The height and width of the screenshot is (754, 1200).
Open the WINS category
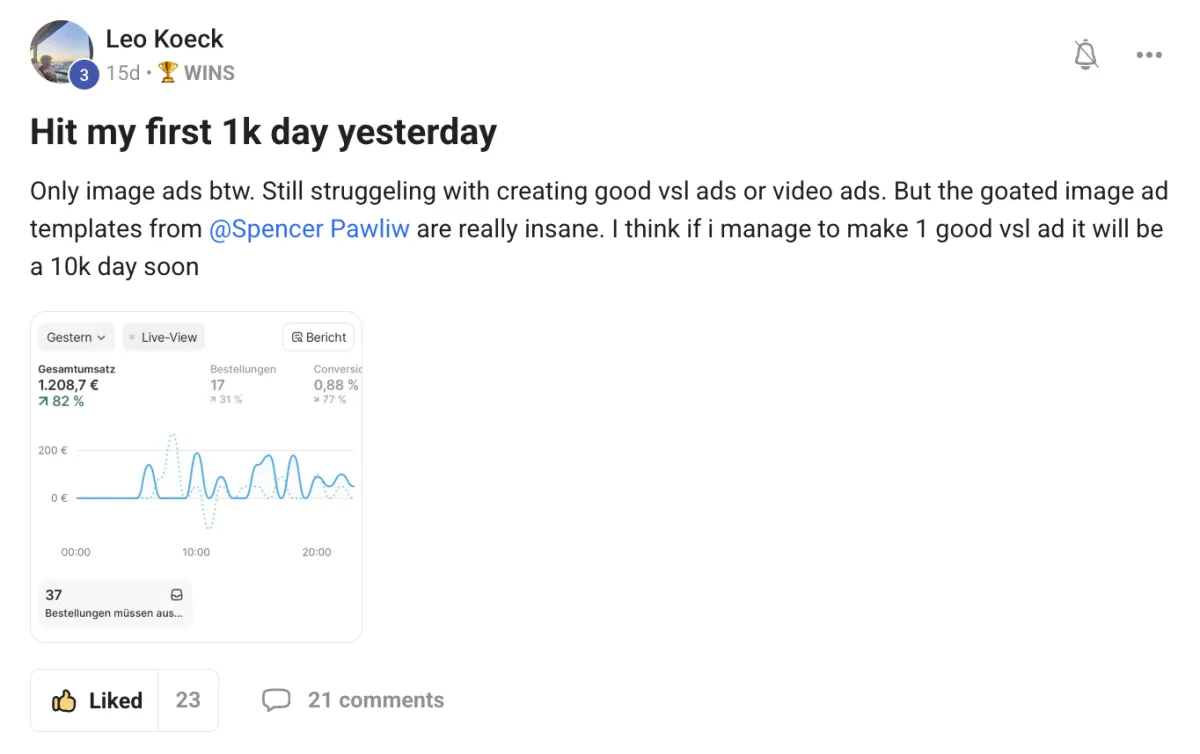(x=209, y=73)
